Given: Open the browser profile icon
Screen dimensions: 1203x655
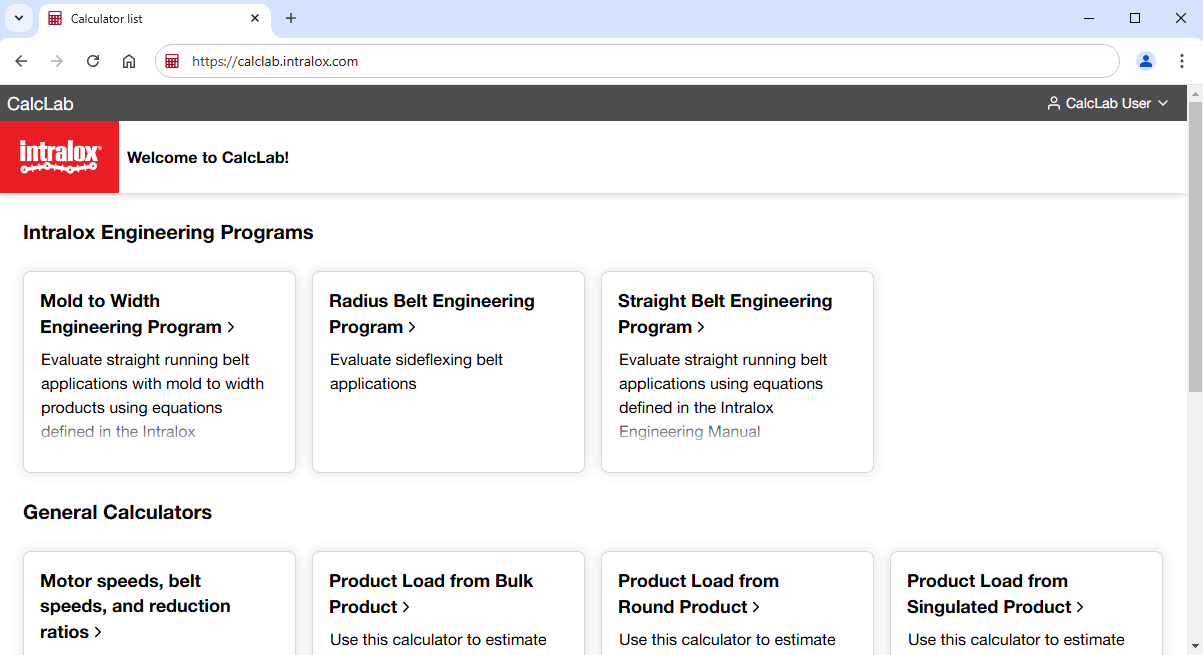Looking at the screenshot, I should 1145,61.
